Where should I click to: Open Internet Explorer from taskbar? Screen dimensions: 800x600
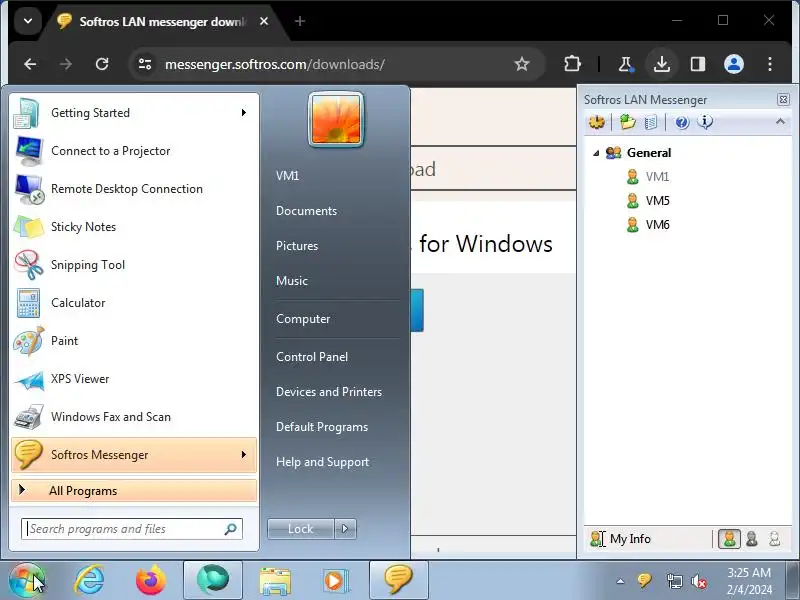click(x=90, y=580)
